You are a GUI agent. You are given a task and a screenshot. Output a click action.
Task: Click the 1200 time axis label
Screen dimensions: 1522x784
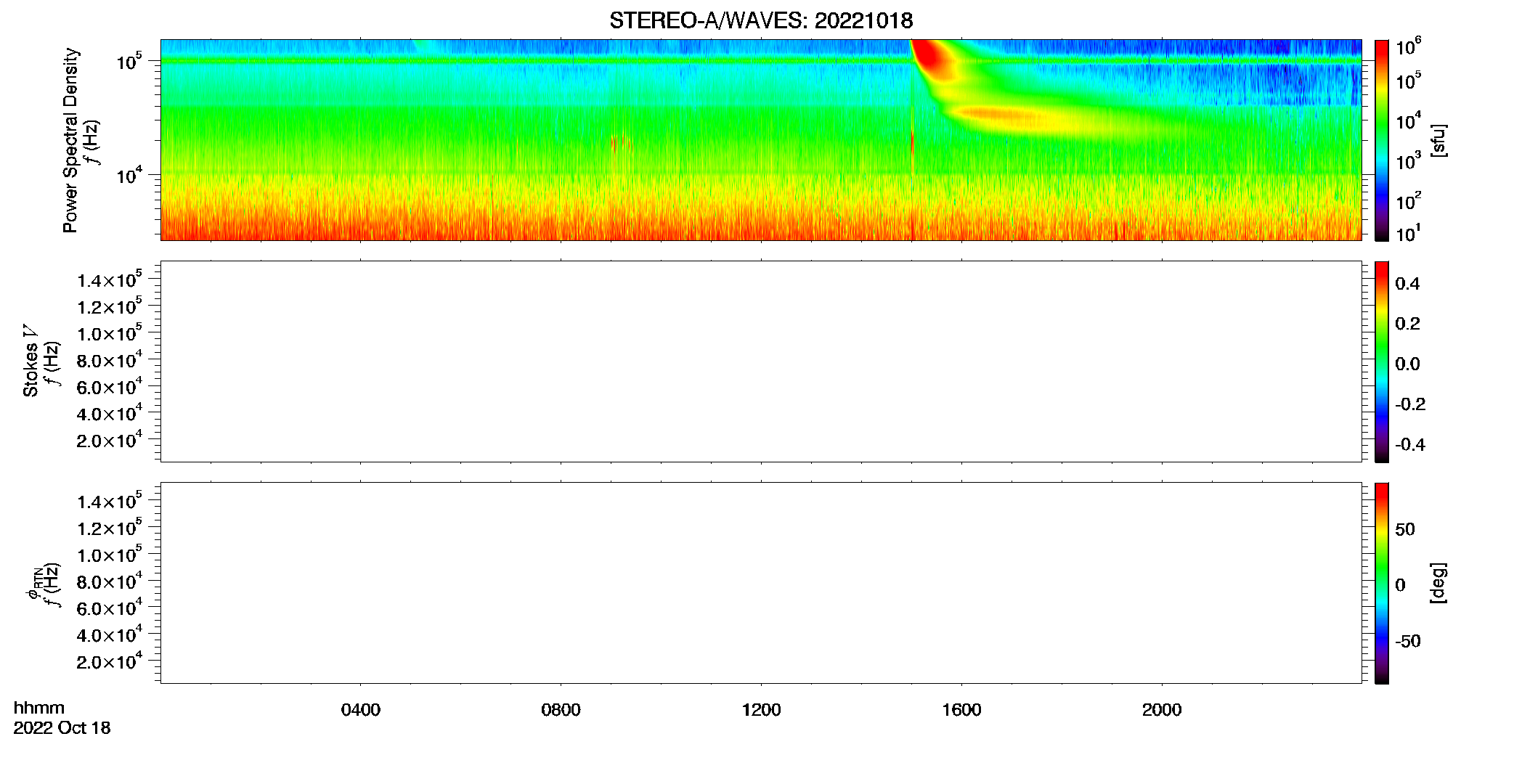(761, 710)
